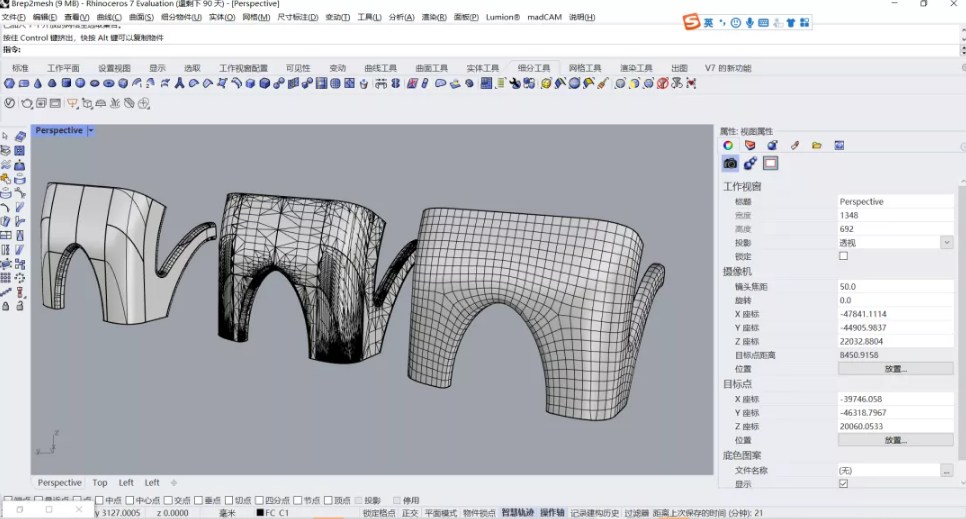
Task: Select the paintbrush toolbar icon
Action: point(603,83)
